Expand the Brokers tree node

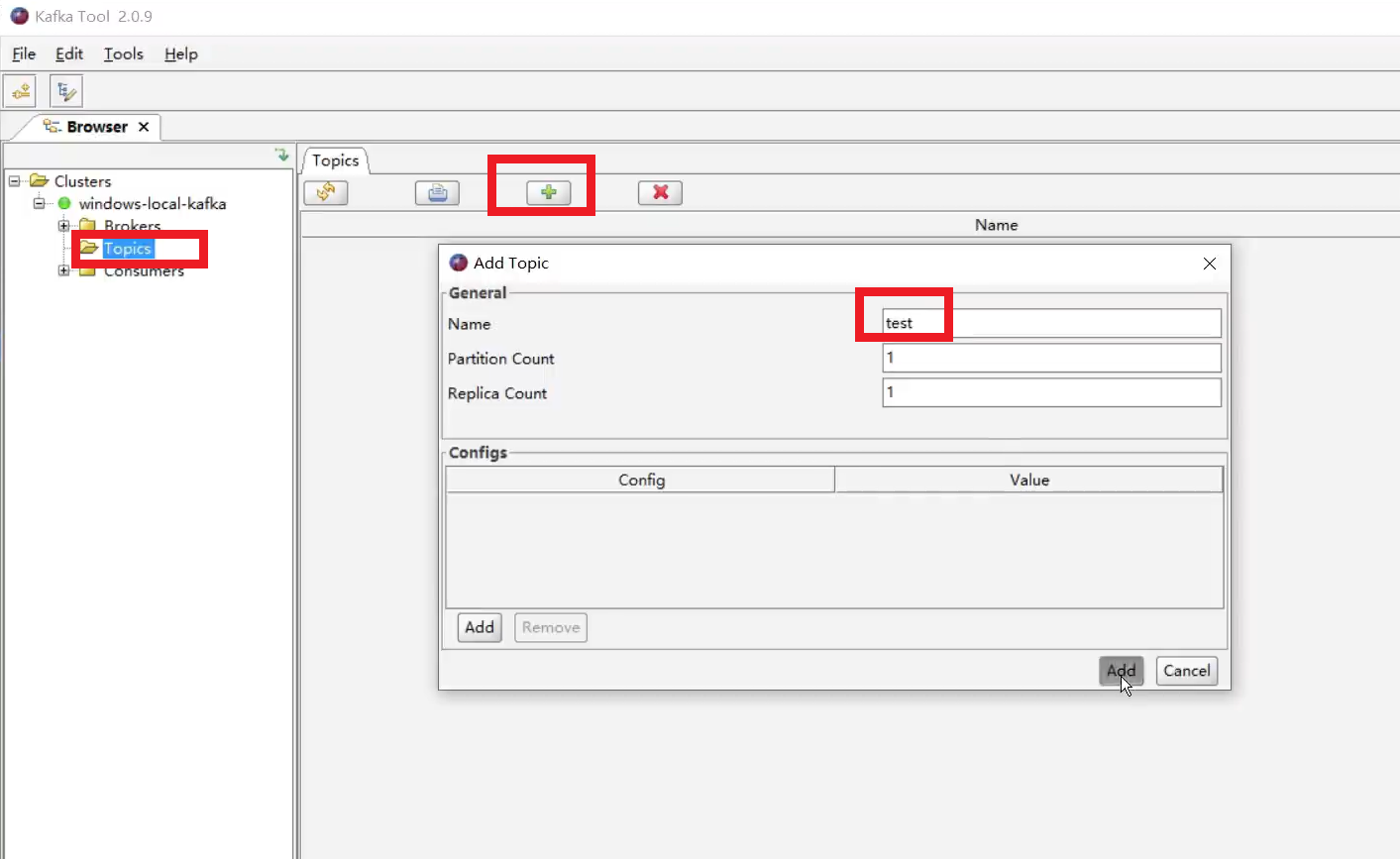tap(63, 226)
